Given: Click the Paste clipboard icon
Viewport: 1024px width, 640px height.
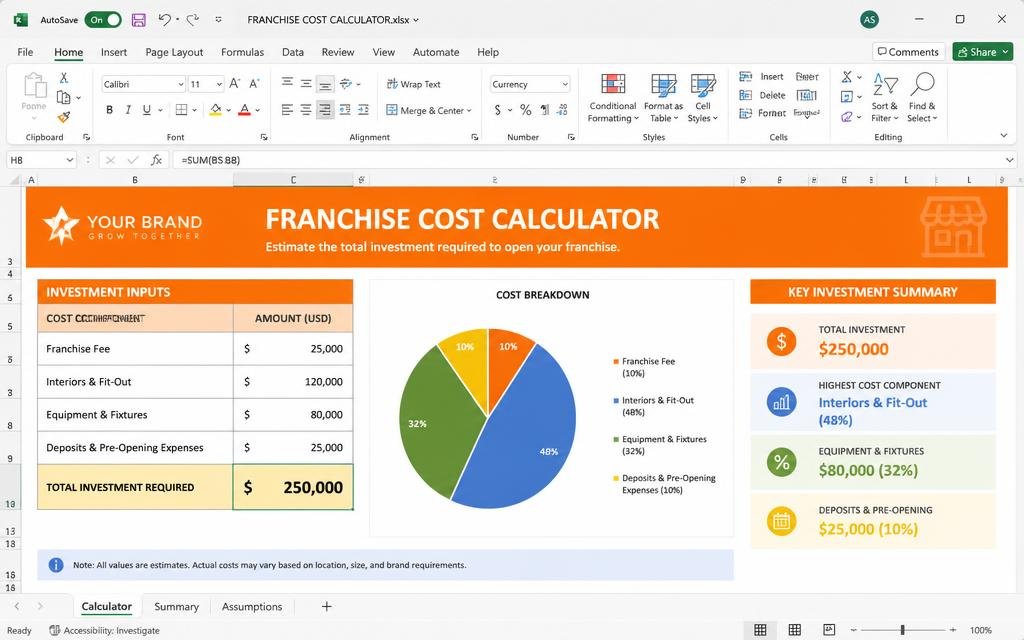Looking at the screenshot, I should coord(34,86).
